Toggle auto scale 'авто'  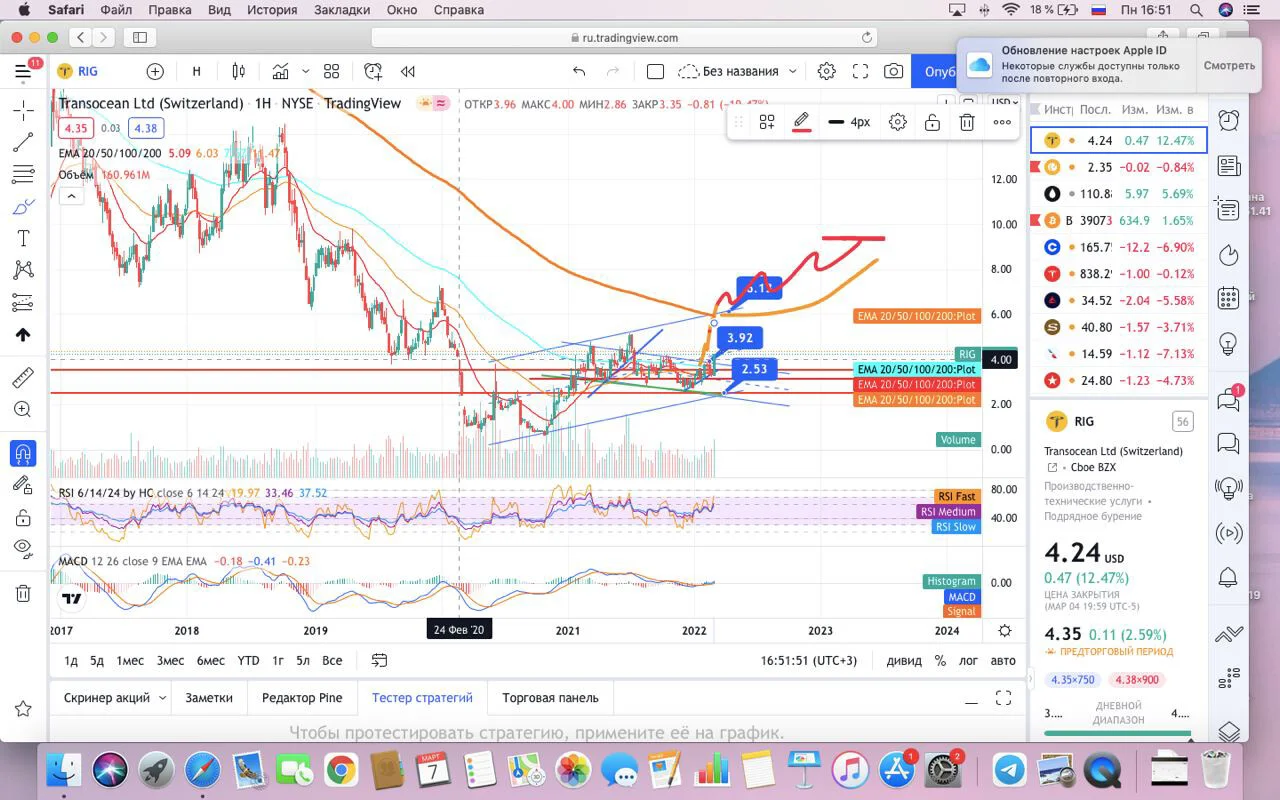pos(1002,660)
